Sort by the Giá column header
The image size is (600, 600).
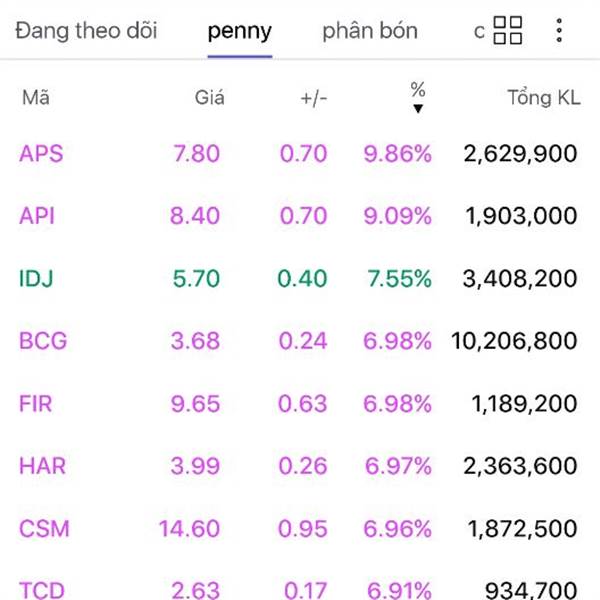[209, 97]
